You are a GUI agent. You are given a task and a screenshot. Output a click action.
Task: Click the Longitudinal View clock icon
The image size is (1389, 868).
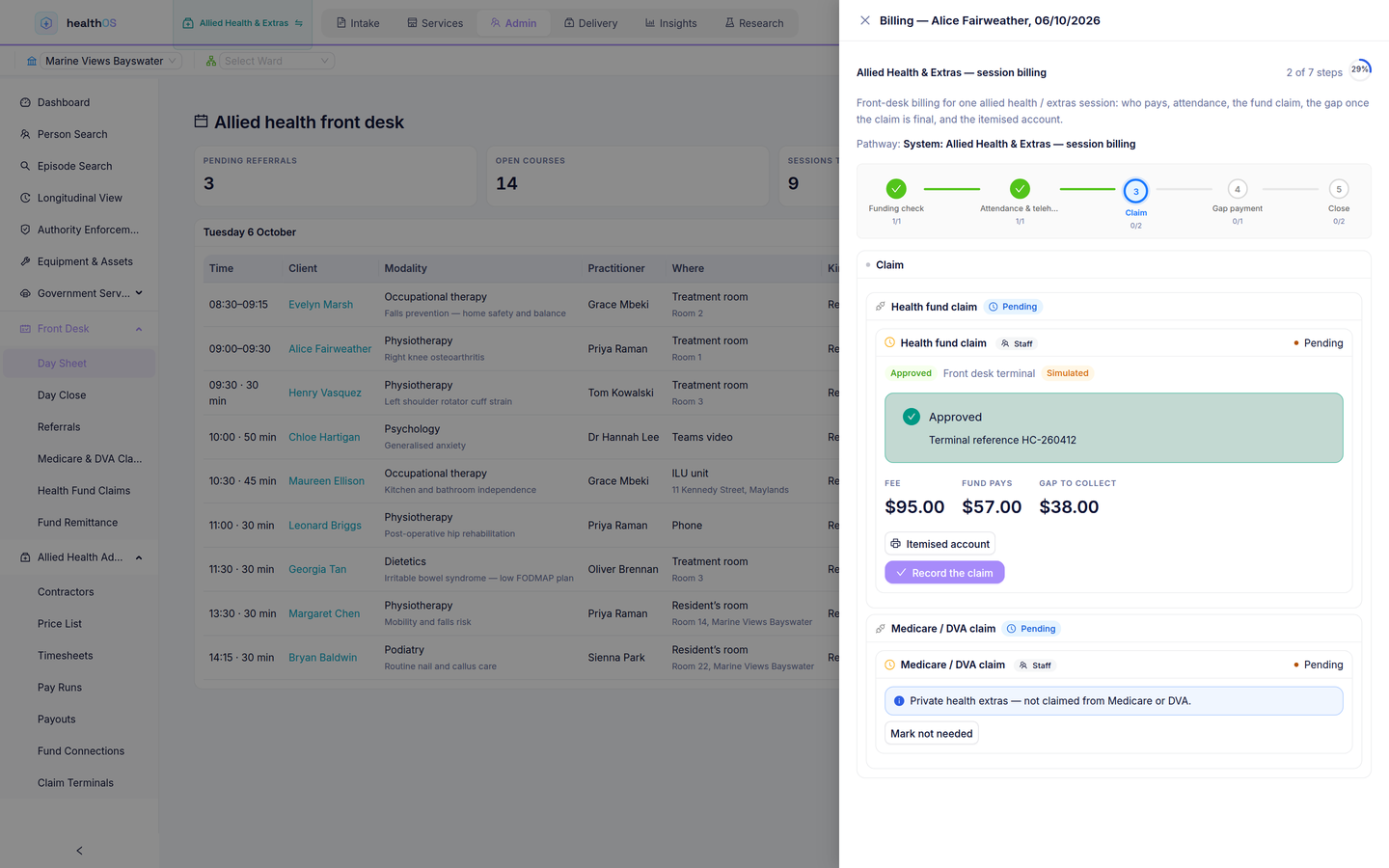(x=25, y=198)
